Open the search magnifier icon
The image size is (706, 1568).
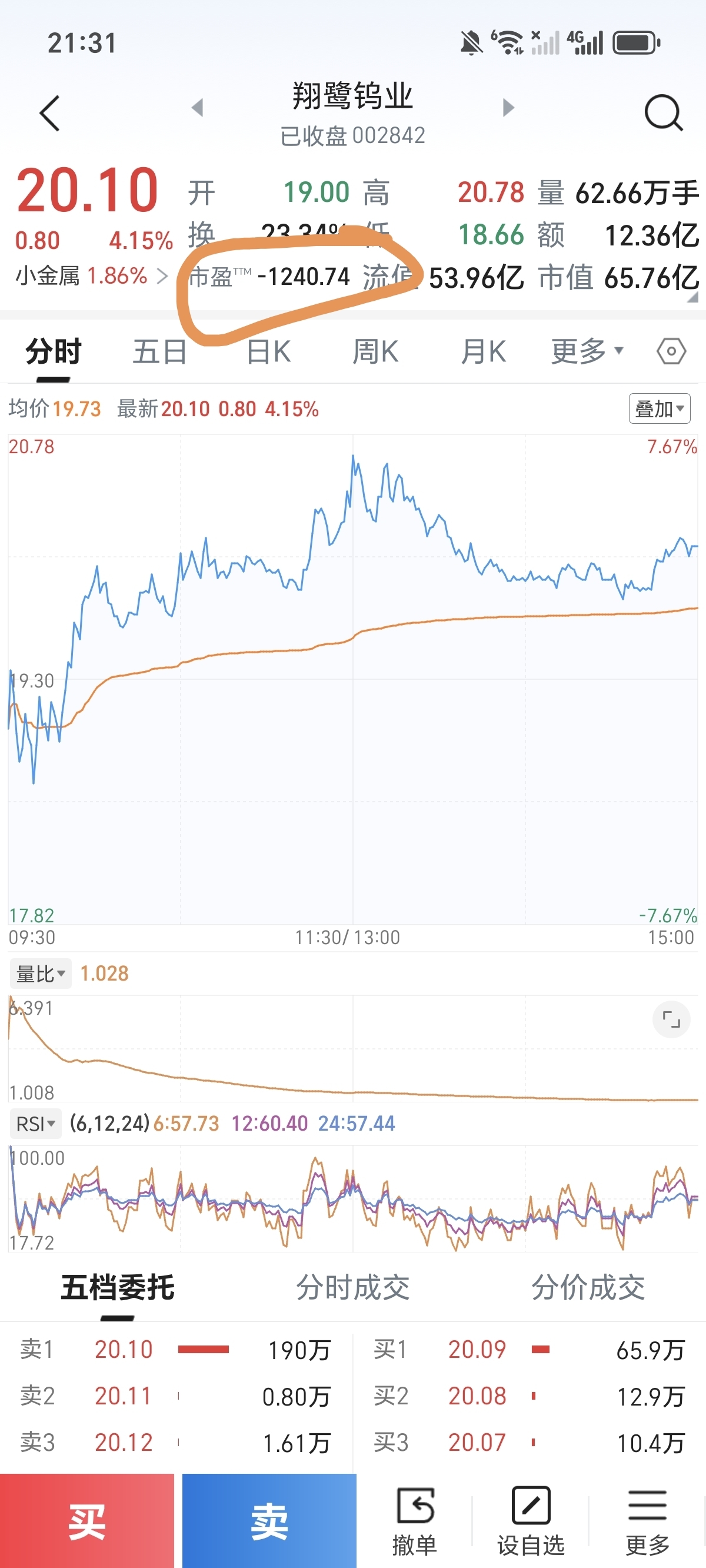(663, 113)
